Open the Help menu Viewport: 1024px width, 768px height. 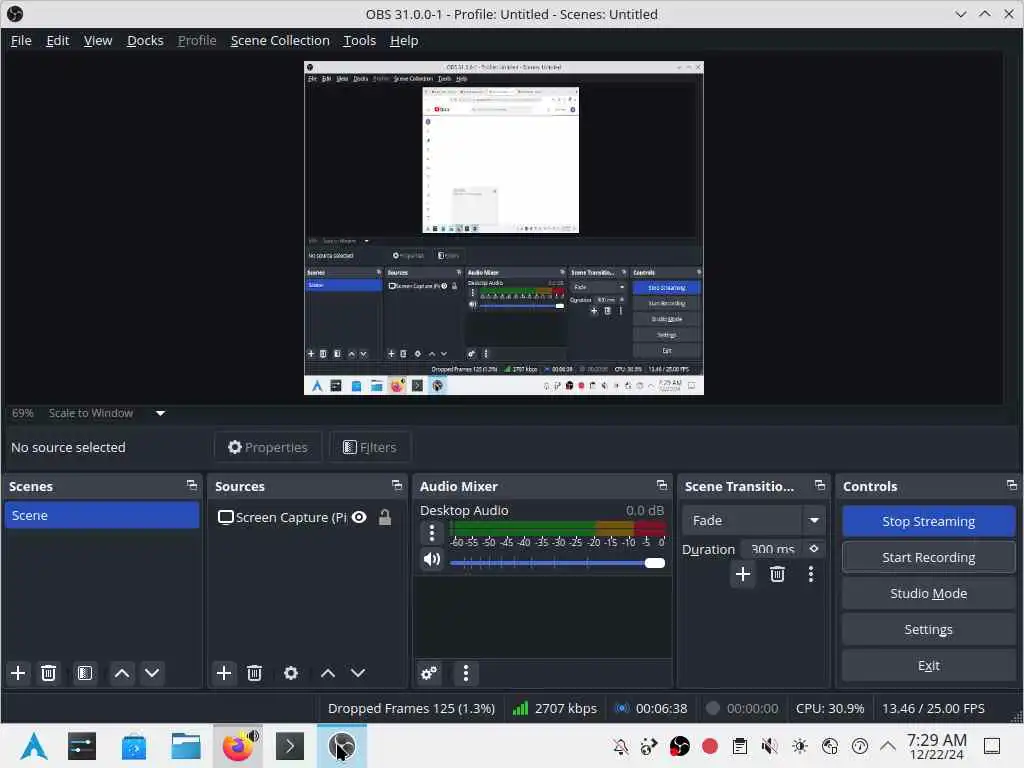tap(404, 40)
